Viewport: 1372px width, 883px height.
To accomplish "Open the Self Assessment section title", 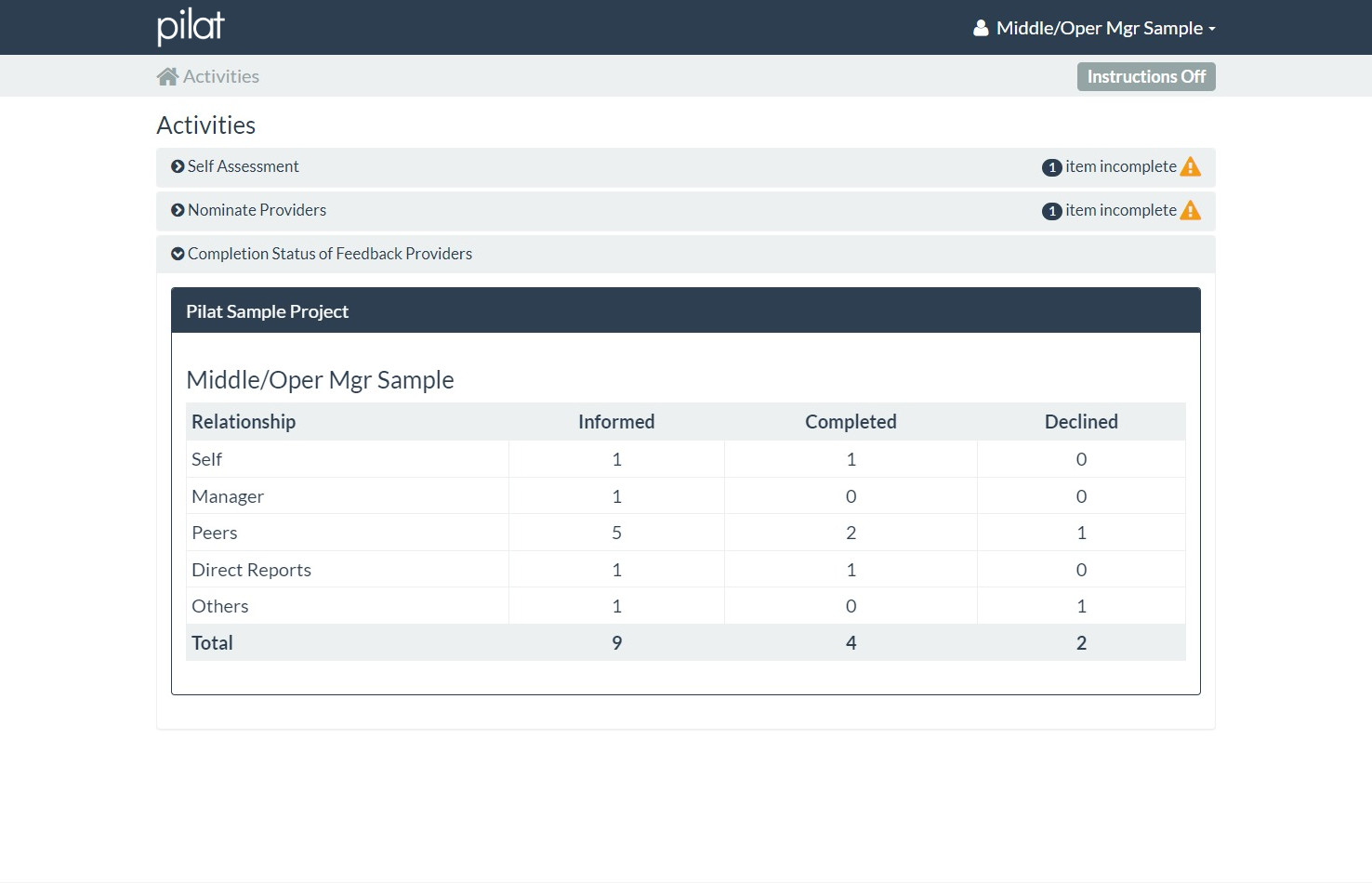I will coord(244,166).
